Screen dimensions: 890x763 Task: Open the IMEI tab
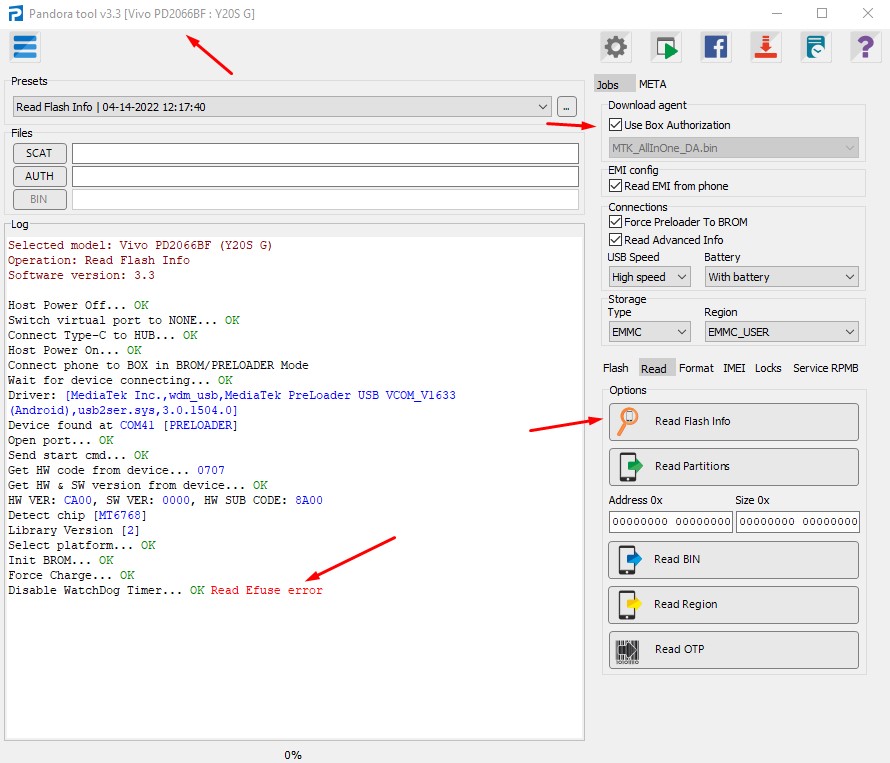pyautogui.click(x=734, y=368)
